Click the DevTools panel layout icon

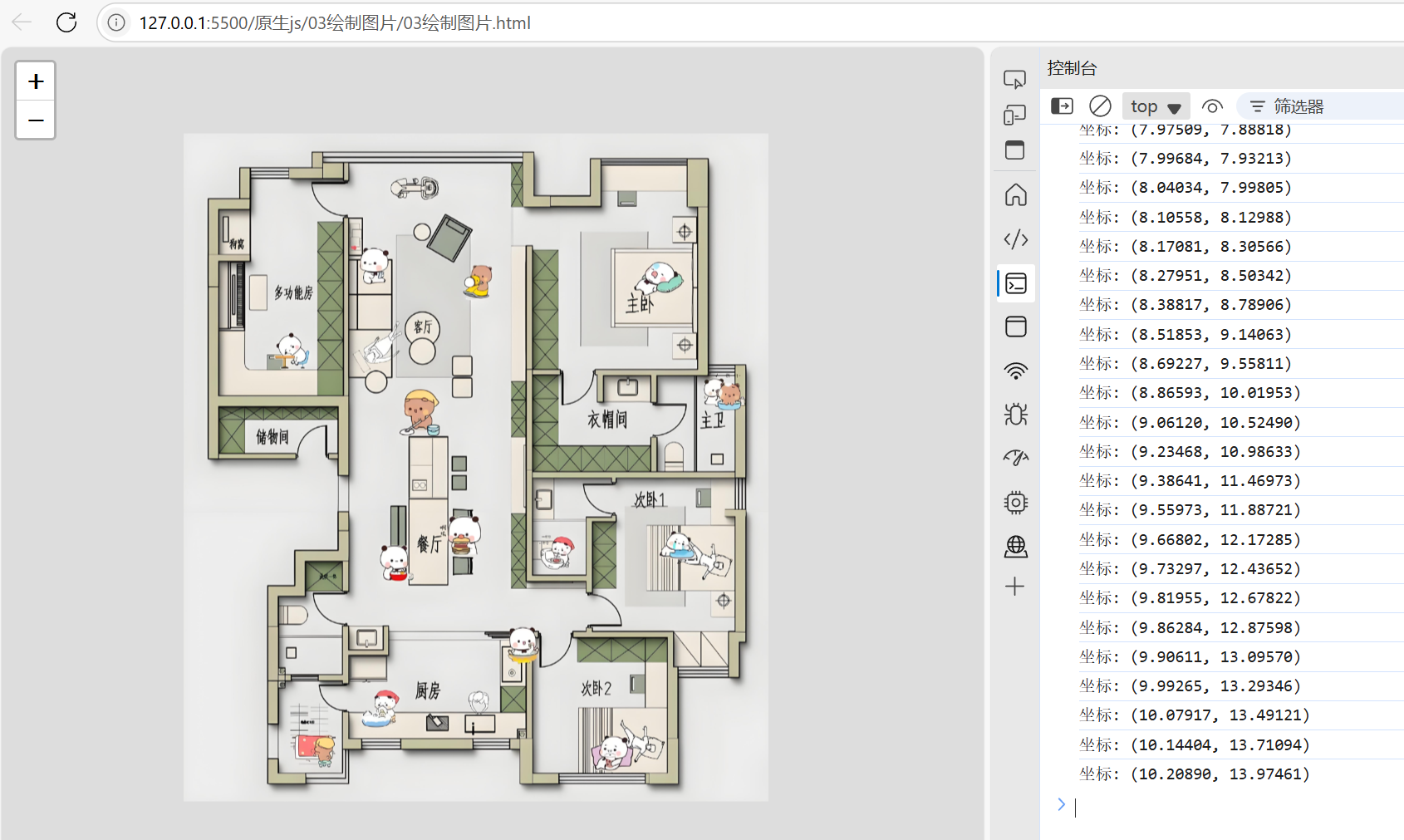coord(1015,150)
